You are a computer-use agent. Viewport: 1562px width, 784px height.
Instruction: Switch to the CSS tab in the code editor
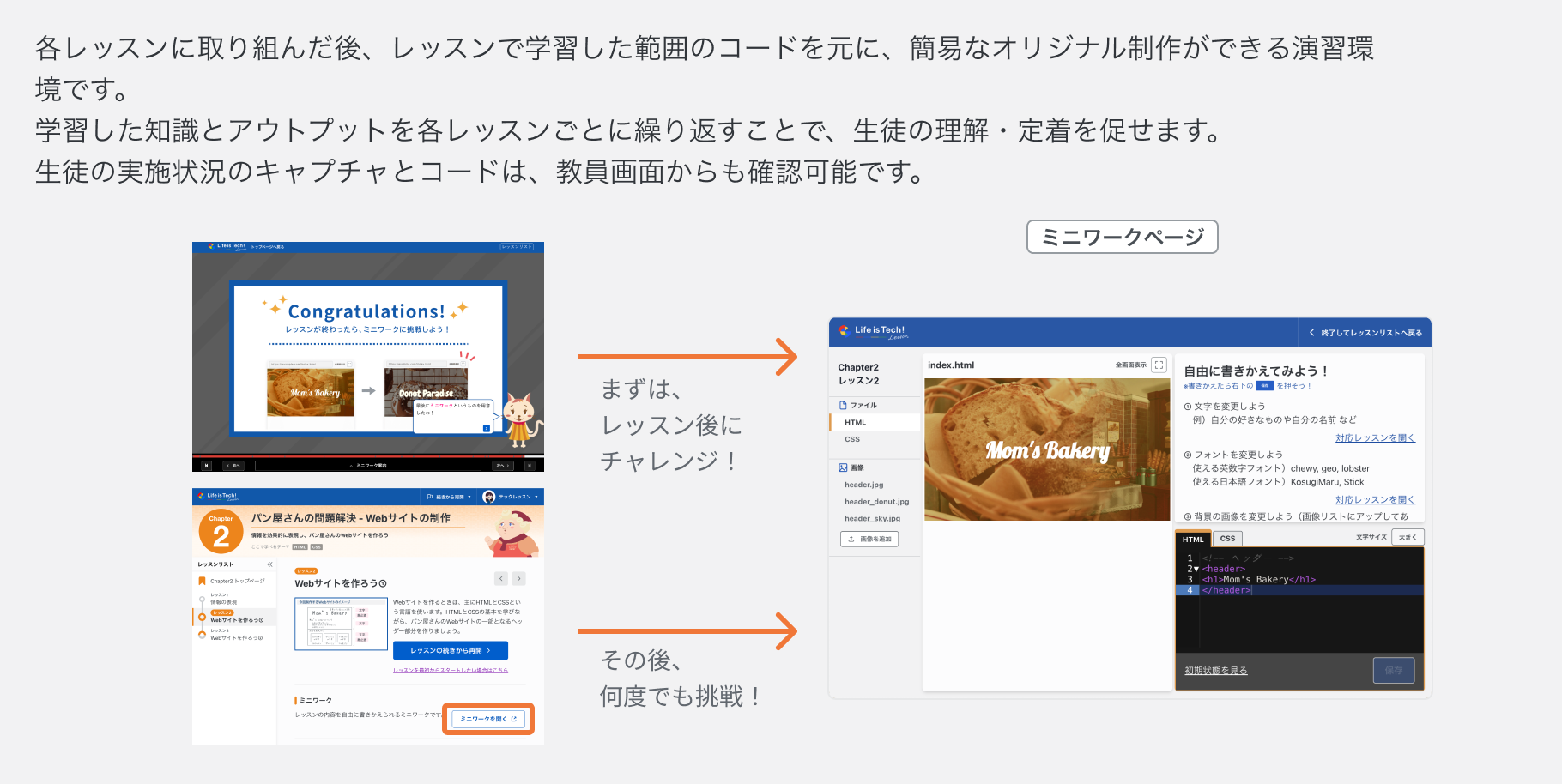pos(1227,539)
